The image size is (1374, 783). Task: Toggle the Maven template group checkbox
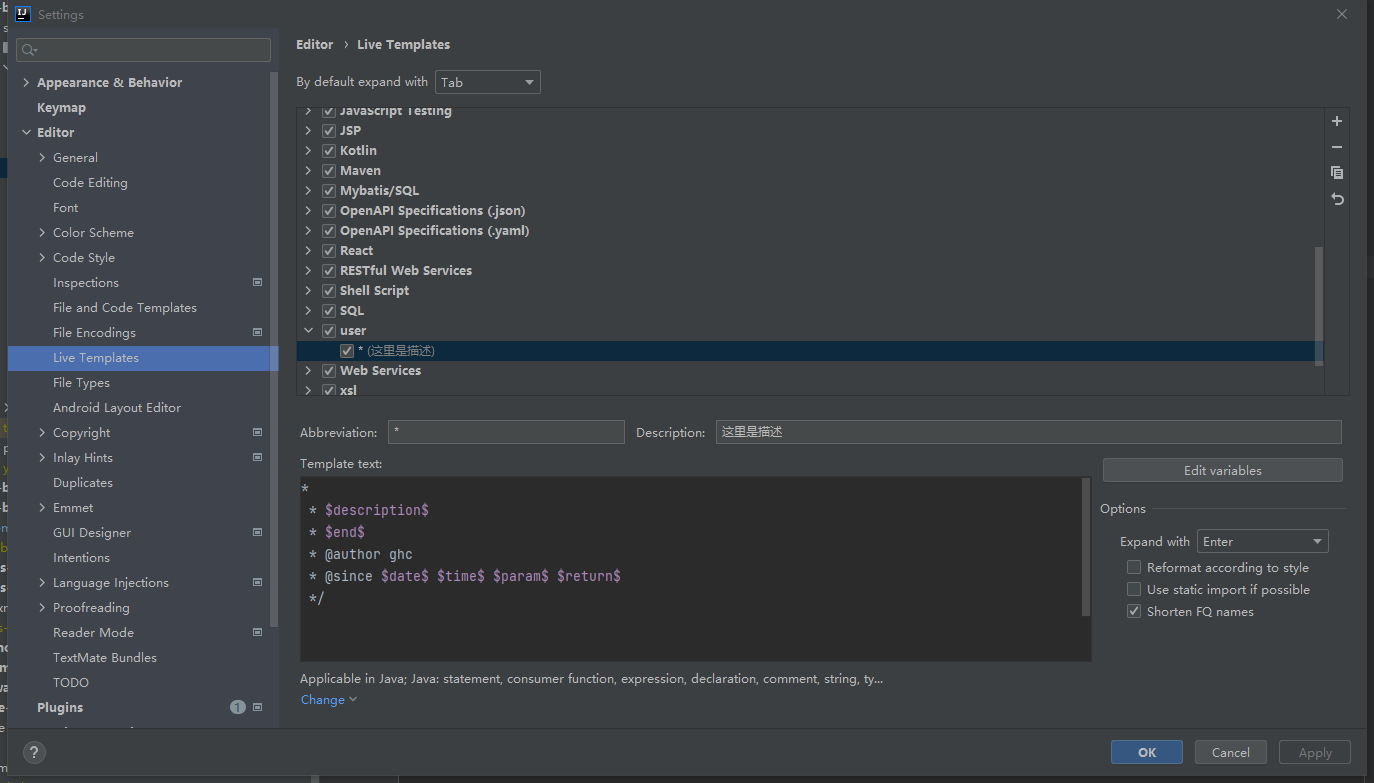(x=328, y=171)
